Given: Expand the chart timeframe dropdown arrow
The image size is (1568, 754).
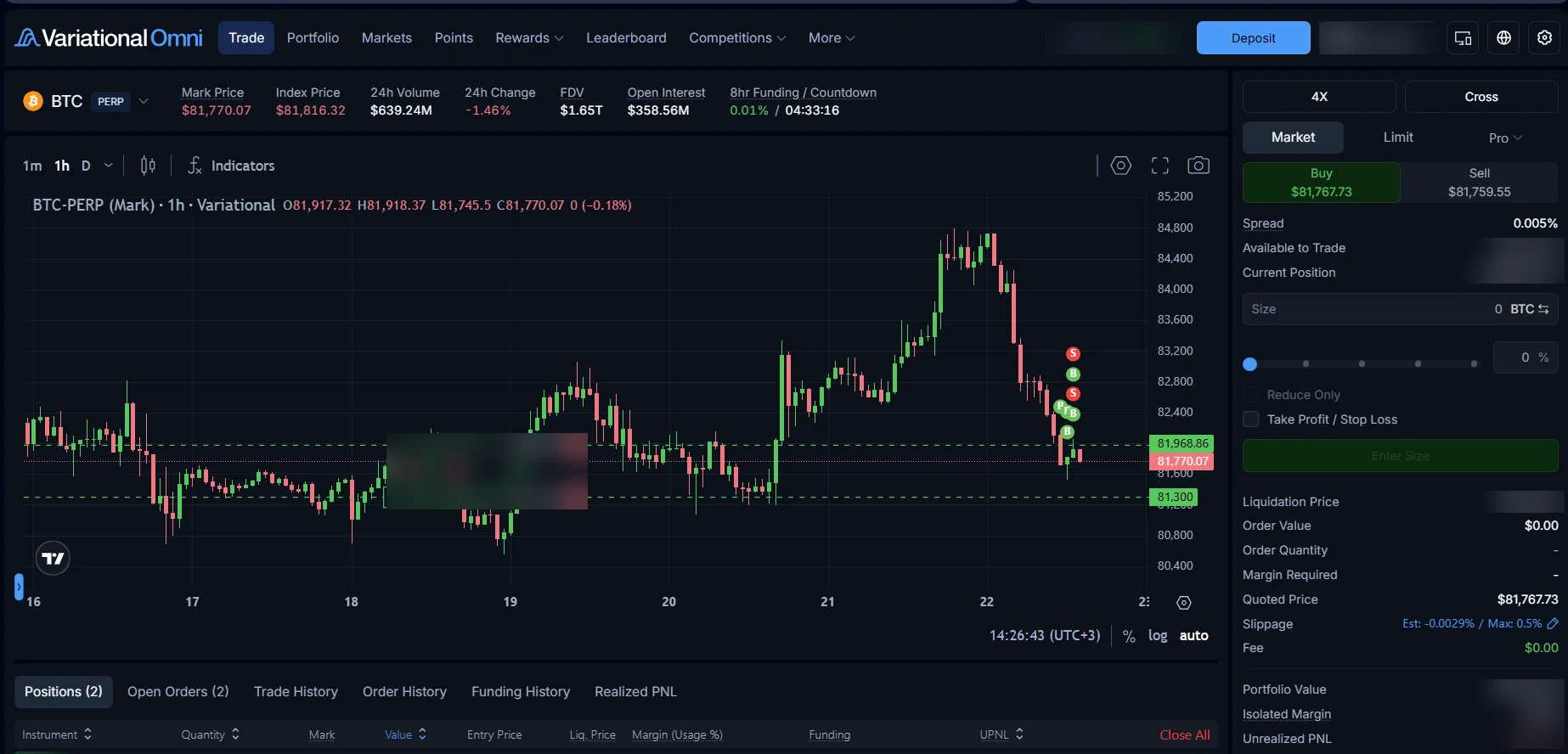Looking at the screenshot, I should tap(108, 166).
